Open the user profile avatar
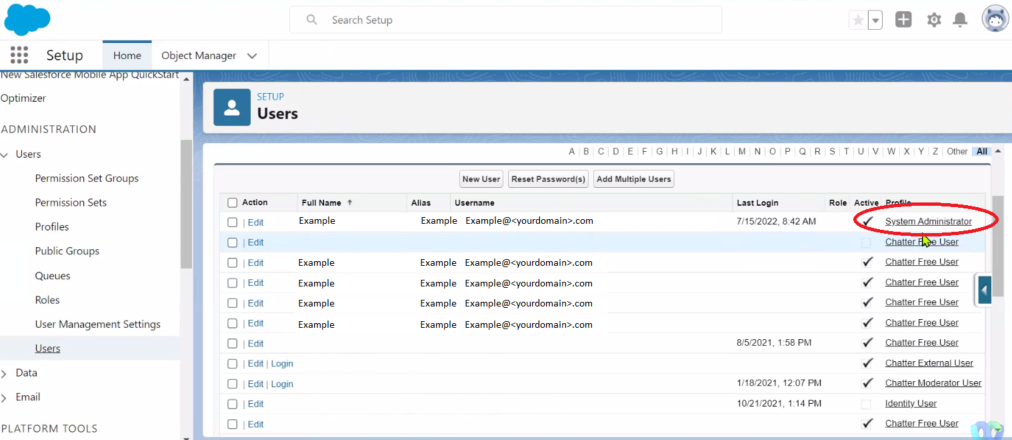Viewport: 1012px width, 440px height. click(x=994, y=19)
